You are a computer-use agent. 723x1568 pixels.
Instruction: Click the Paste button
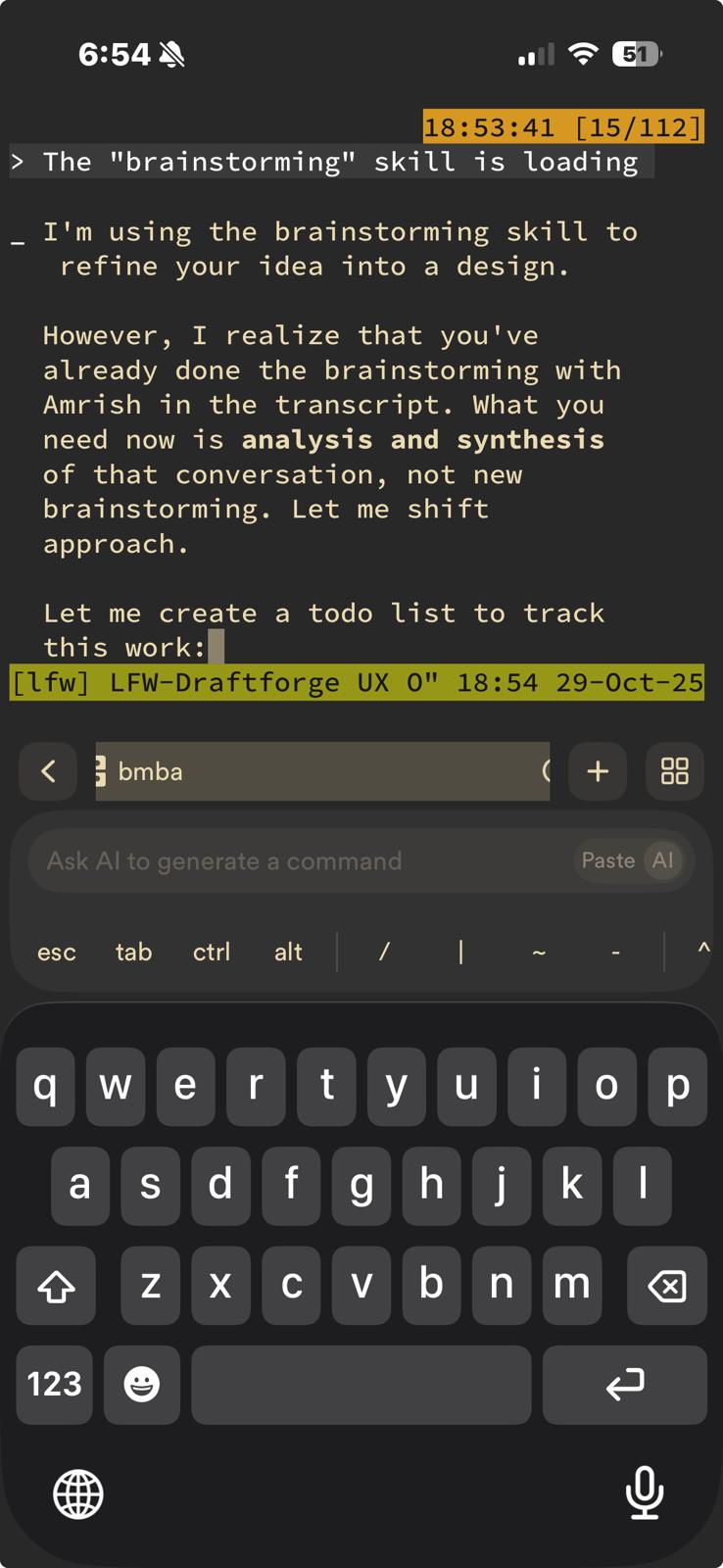coord(607,860)
